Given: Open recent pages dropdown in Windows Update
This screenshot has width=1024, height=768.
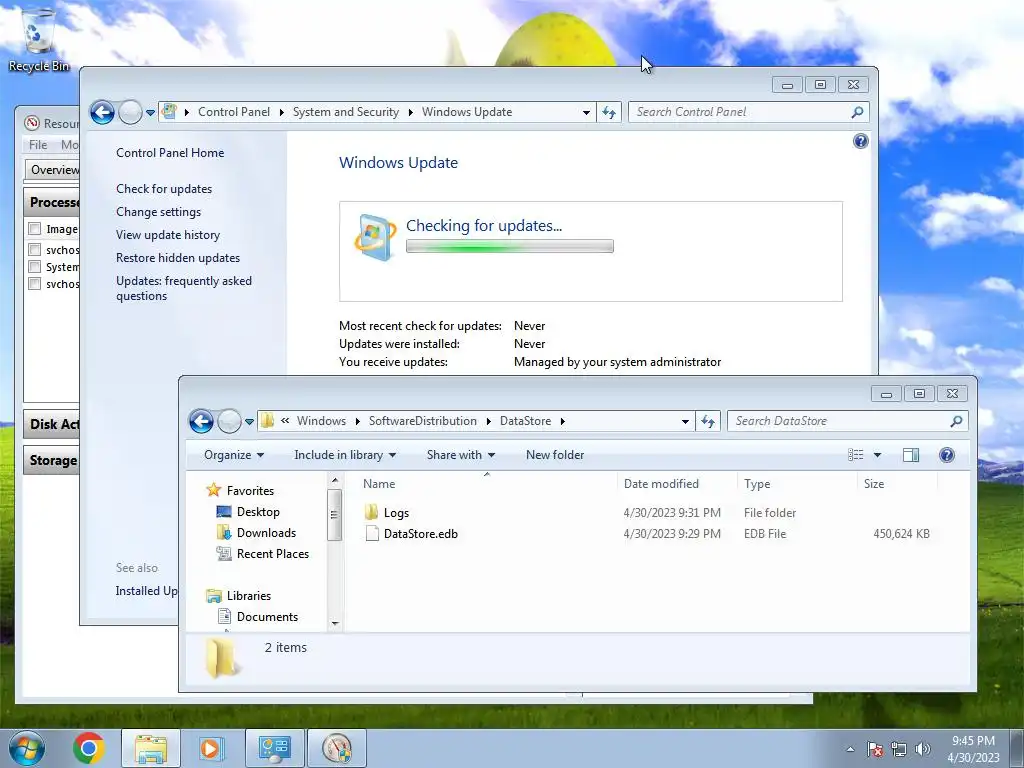Looking at the screenshot, I should click(150, 113).
